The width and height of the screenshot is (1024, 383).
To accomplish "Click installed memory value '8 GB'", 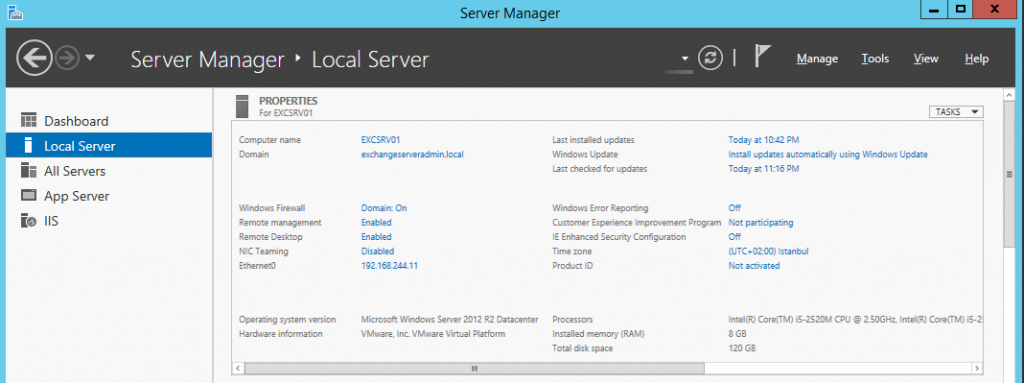I will pos(737,334).
